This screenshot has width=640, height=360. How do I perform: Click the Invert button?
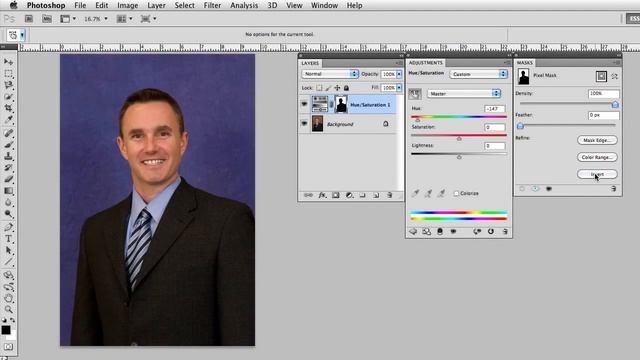point(597,174)
